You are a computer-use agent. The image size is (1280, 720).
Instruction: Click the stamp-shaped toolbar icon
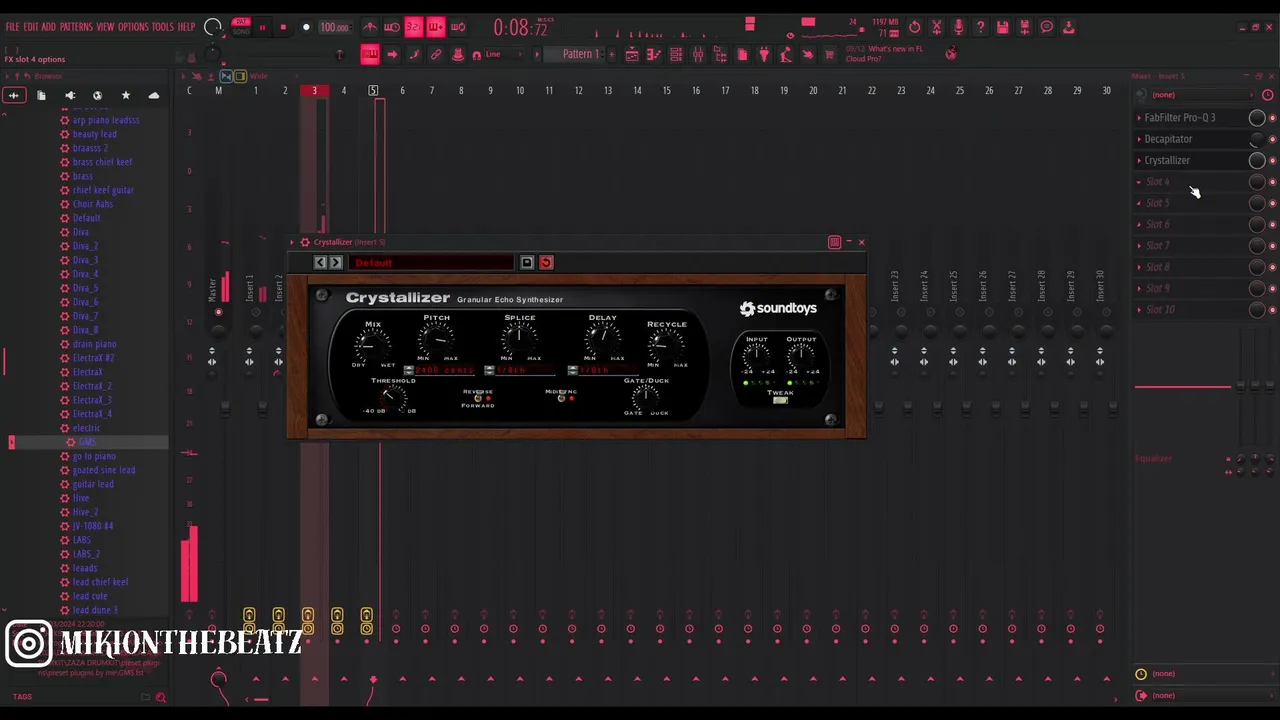coord(458,54)
